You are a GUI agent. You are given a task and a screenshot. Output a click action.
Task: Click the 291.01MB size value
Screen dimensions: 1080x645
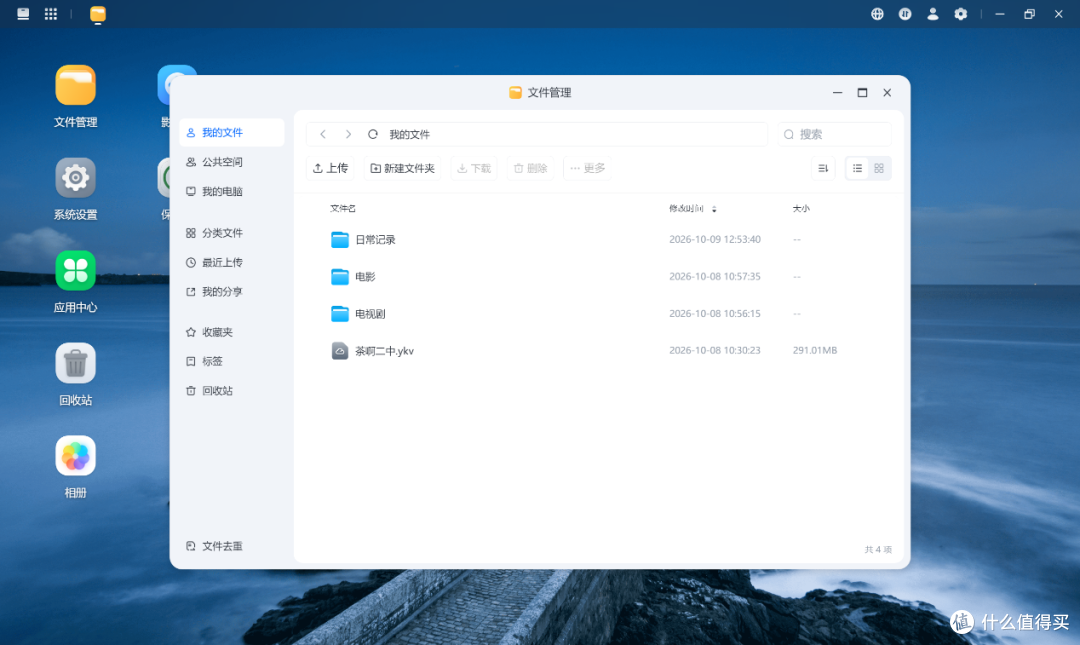(815, 350)
